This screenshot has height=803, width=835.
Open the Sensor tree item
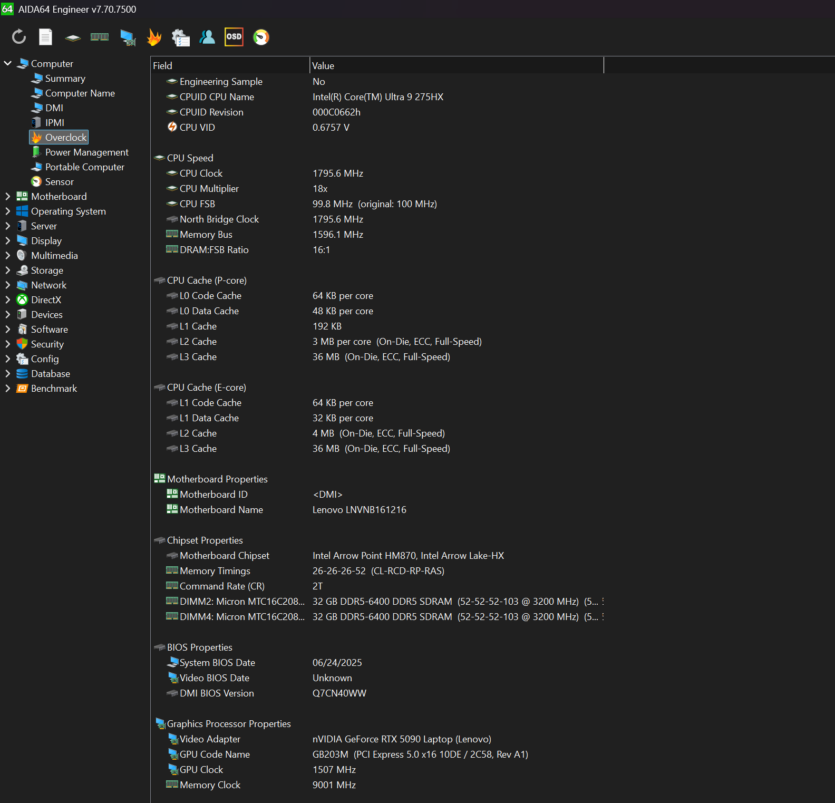59,182
